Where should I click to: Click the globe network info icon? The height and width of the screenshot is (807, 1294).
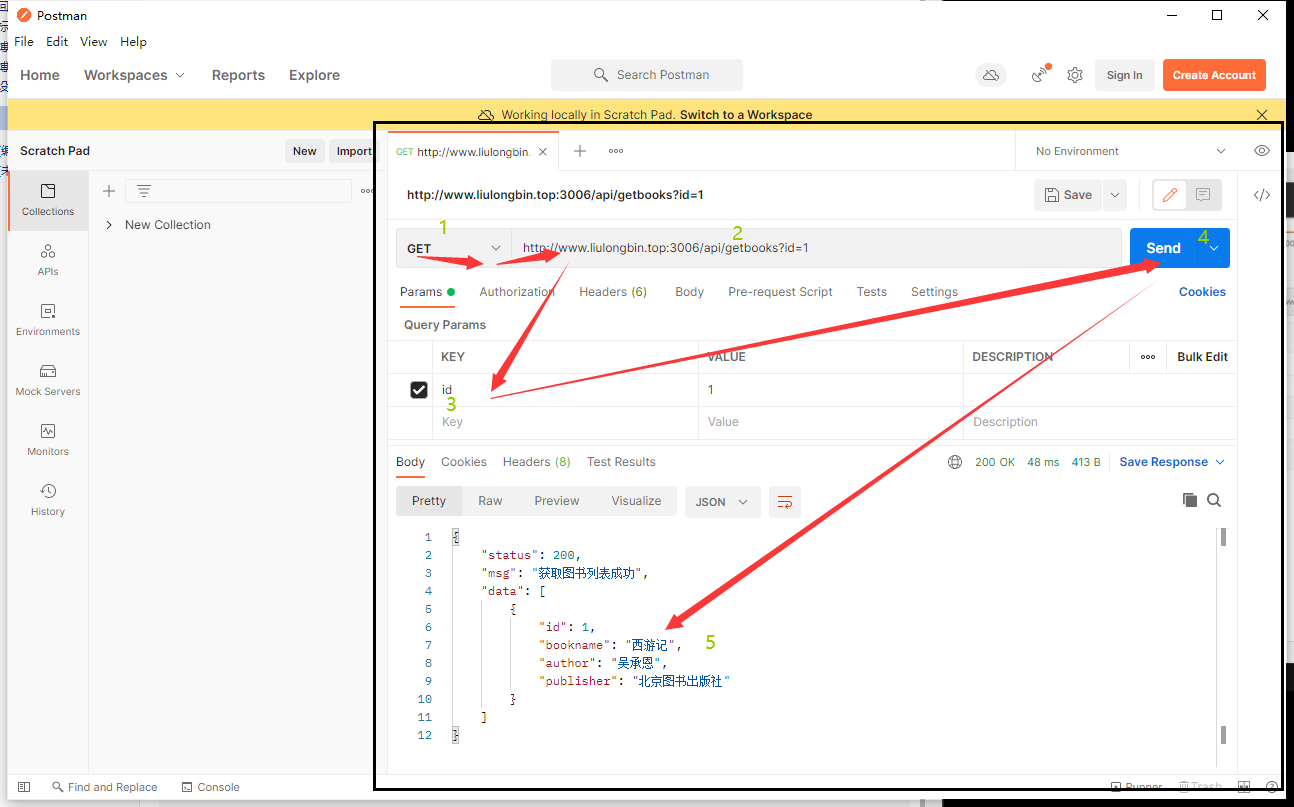tap(955, 462)
